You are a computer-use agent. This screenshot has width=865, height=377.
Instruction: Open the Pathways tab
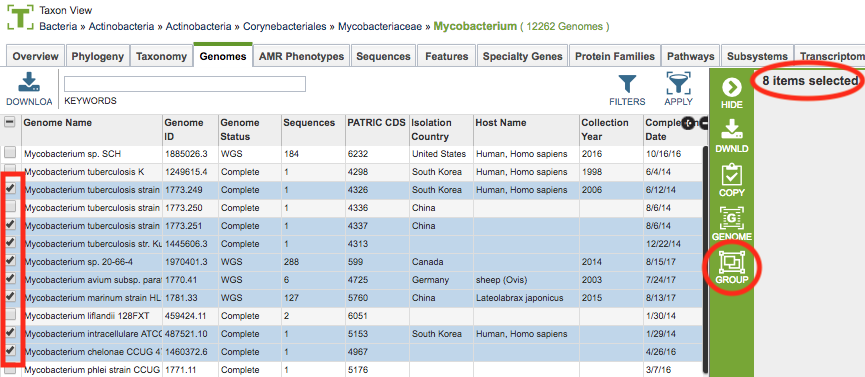click(x=691, y=56)
